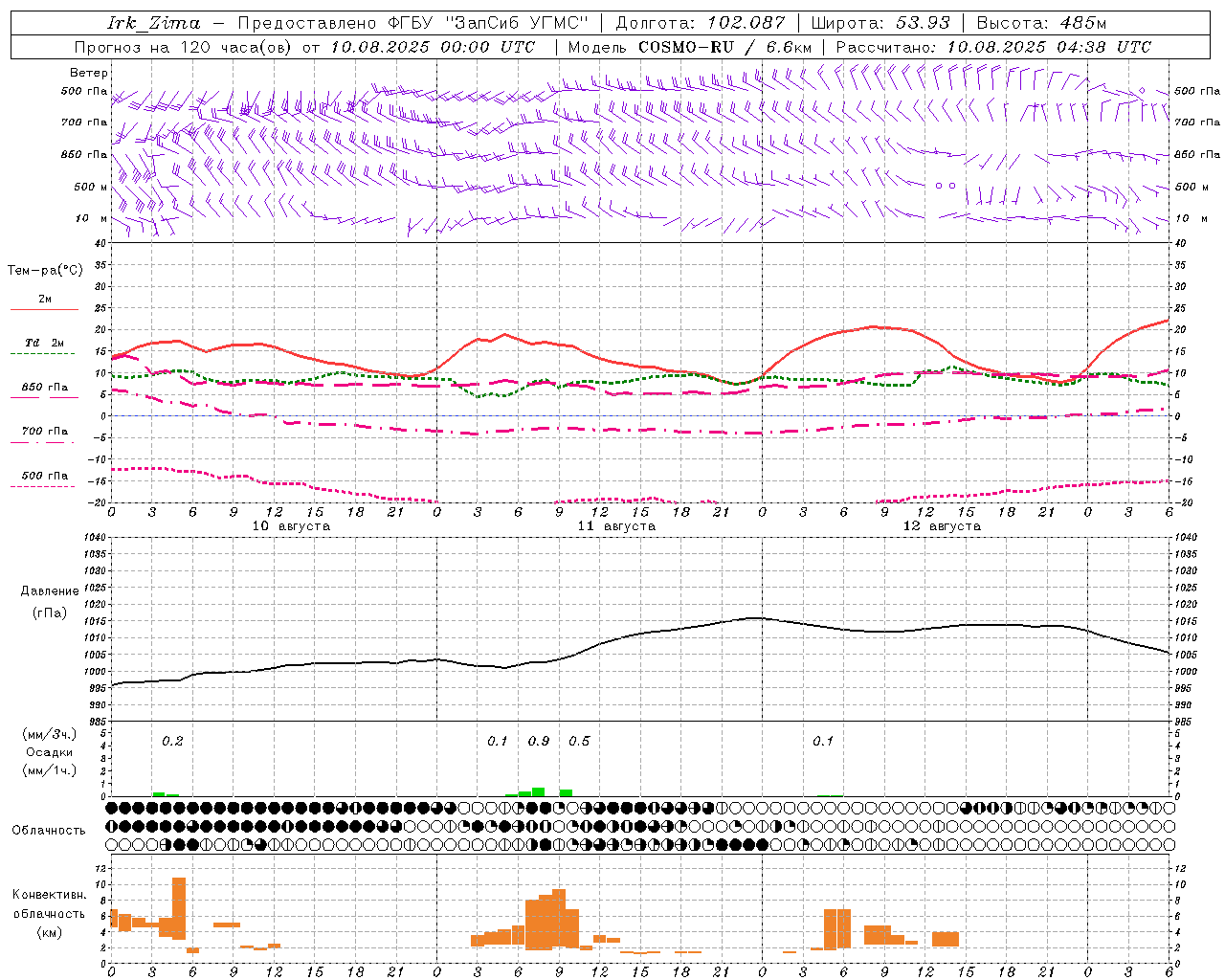Click the Конвективн. облачность panel label
The width and height of the screenshot is (1225, 980).
tap(49, 904)
